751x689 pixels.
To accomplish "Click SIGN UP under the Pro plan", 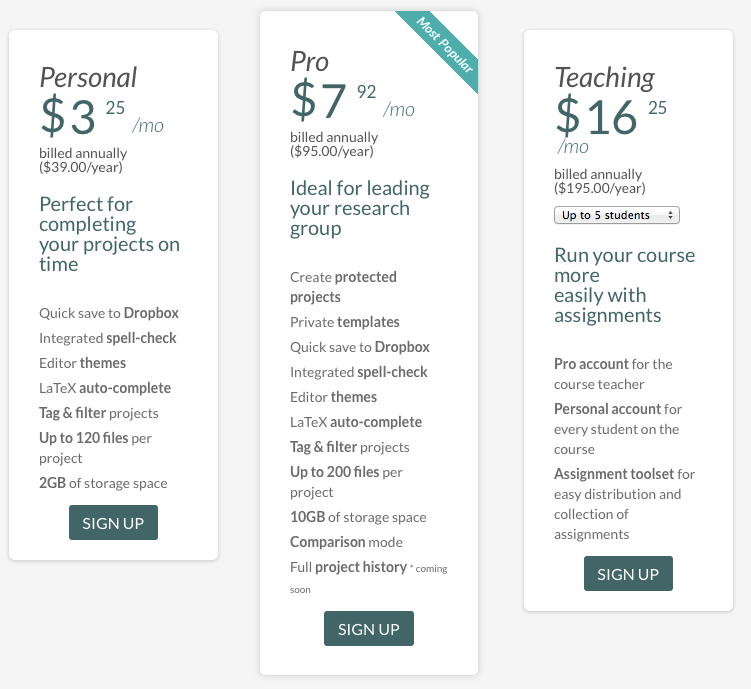I will (369, 628).
